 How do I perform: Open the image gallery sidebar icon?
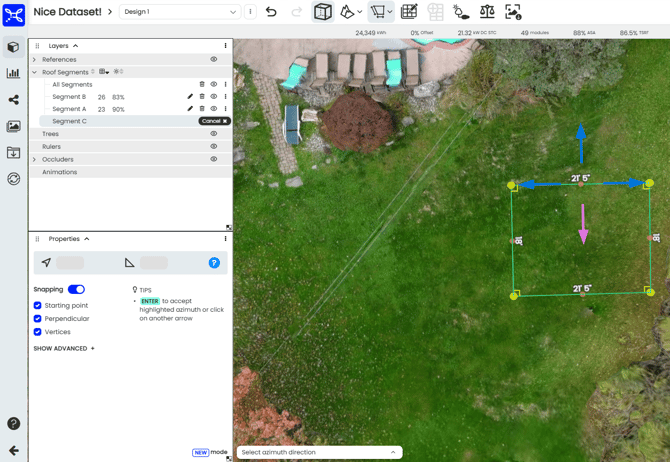tap(13, 126)
